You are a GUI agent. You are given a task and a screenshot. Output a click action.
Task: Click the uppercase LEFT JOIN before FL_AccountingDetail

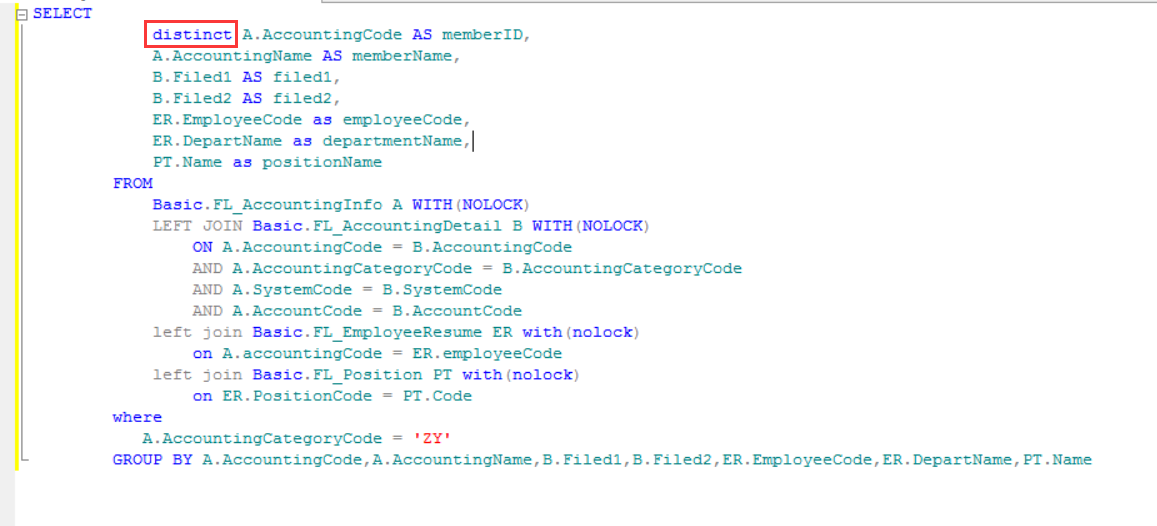pyautogui.click(x=197, y=226)
